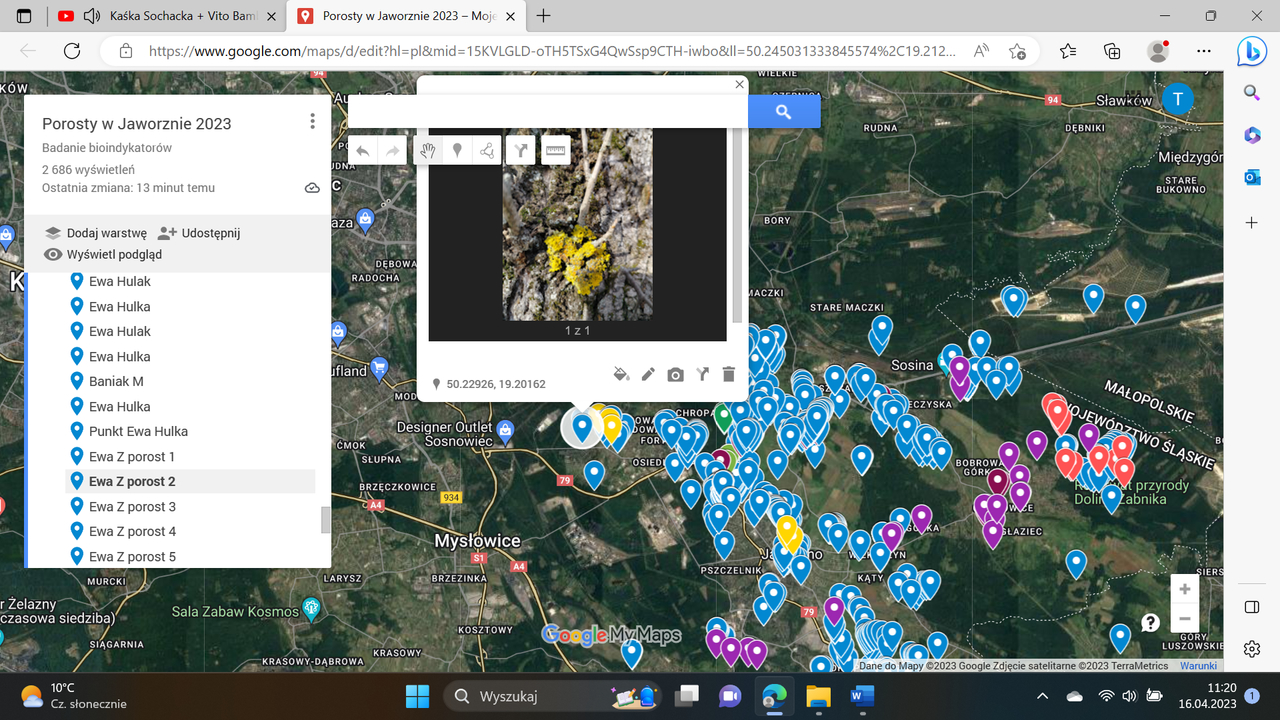Click the pencil edit icon in popup
This screenshot has height=720, width=1280.
click(x=648, y=374)
